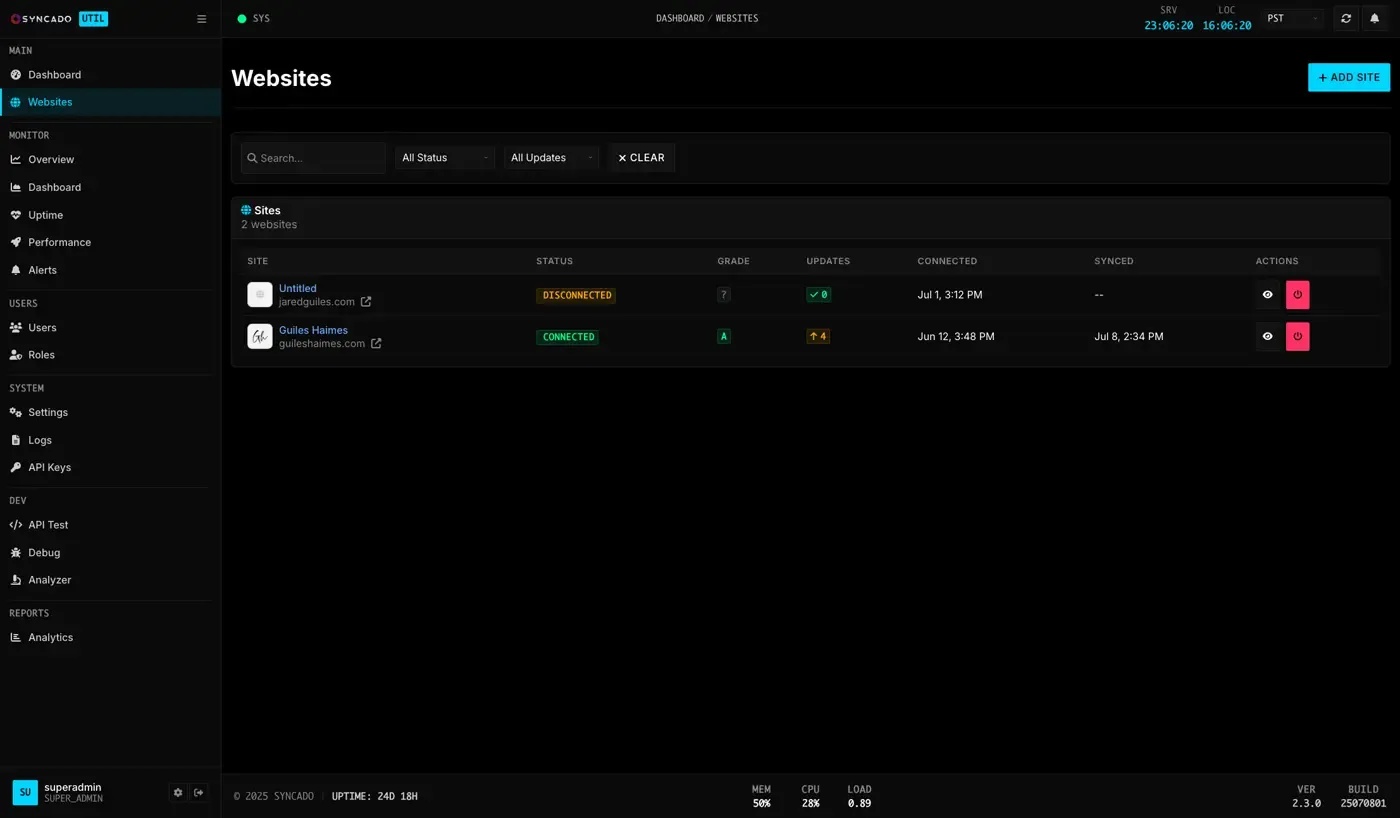Click the refresh icon in top bar
Image resolution: width=1400 pixels, height=818 pixels.
(x=1346, y=19)
